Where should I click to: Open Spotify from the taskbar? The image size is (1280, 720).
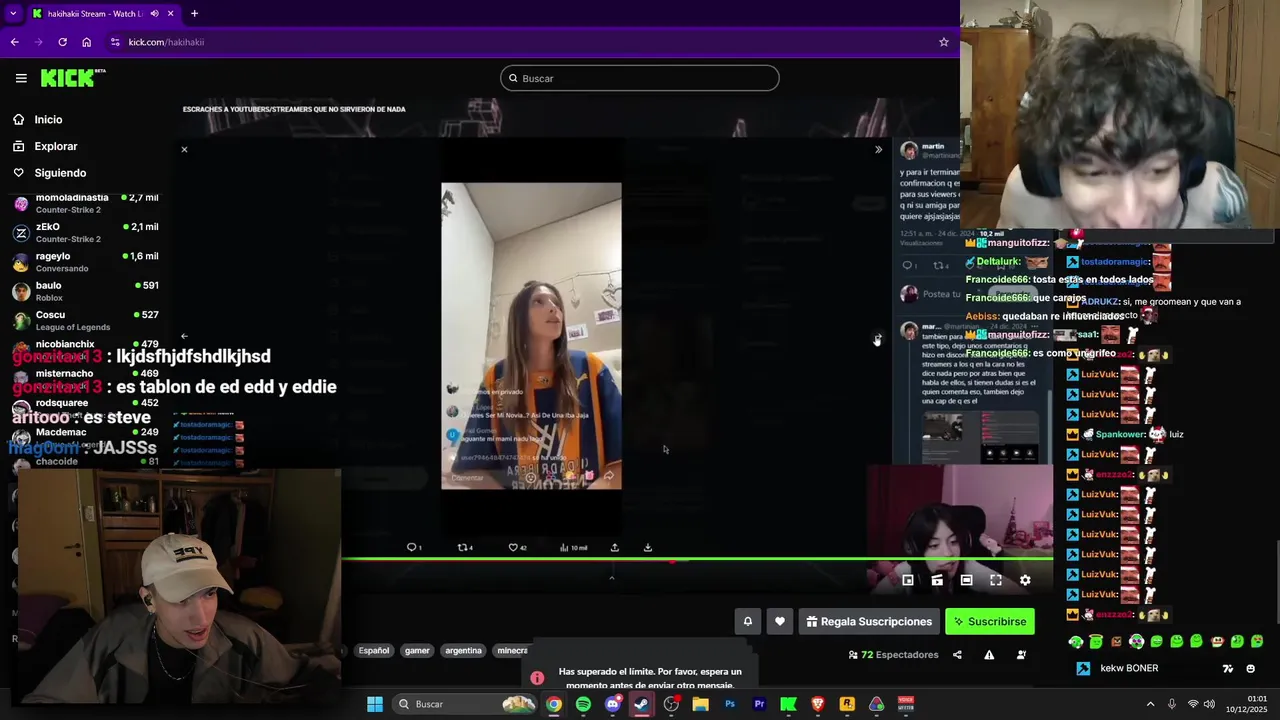[x=583, y=704]
